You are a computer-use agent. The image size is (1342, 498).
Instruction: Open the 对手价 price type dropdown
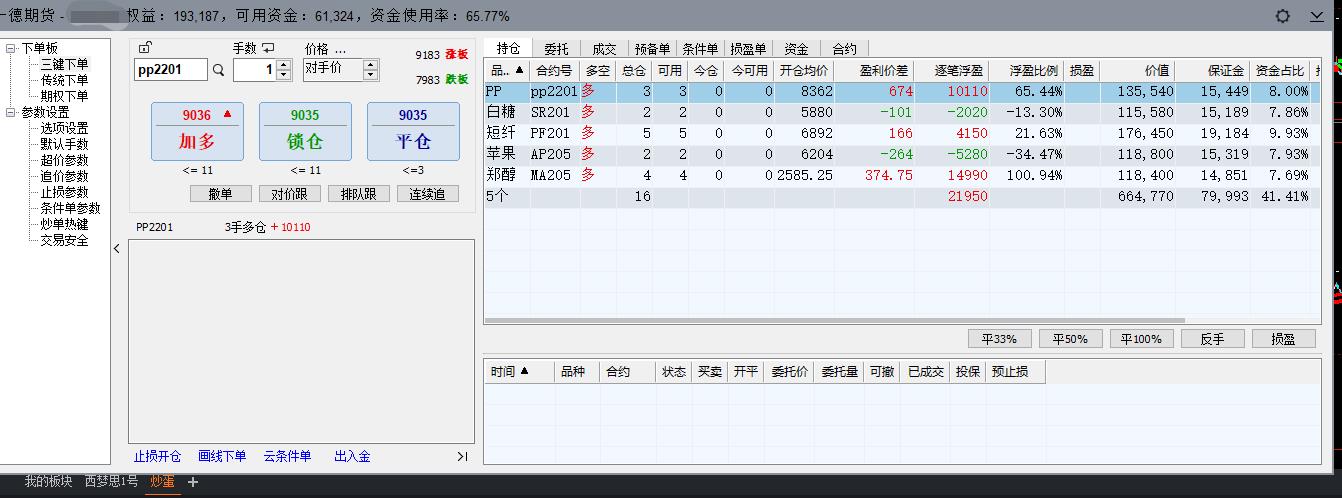[x=370, y=69]
